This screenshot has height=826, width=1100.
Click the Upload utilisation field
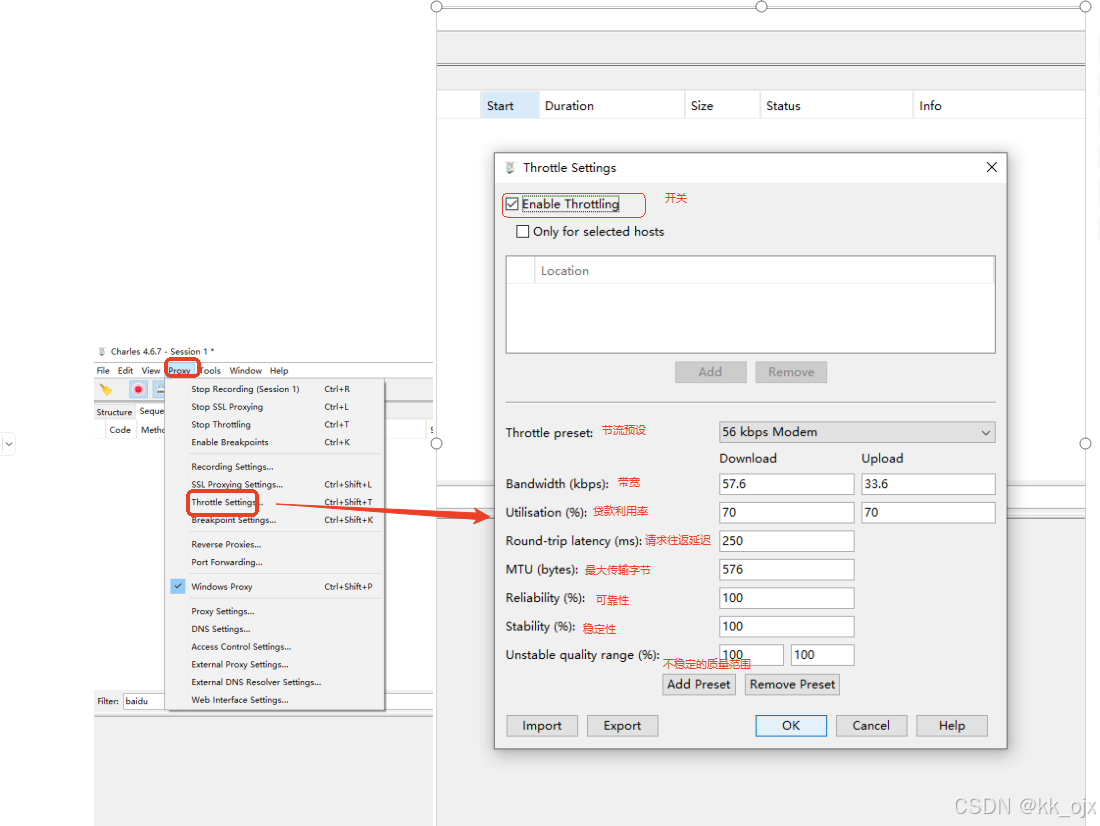pos(928,512)
